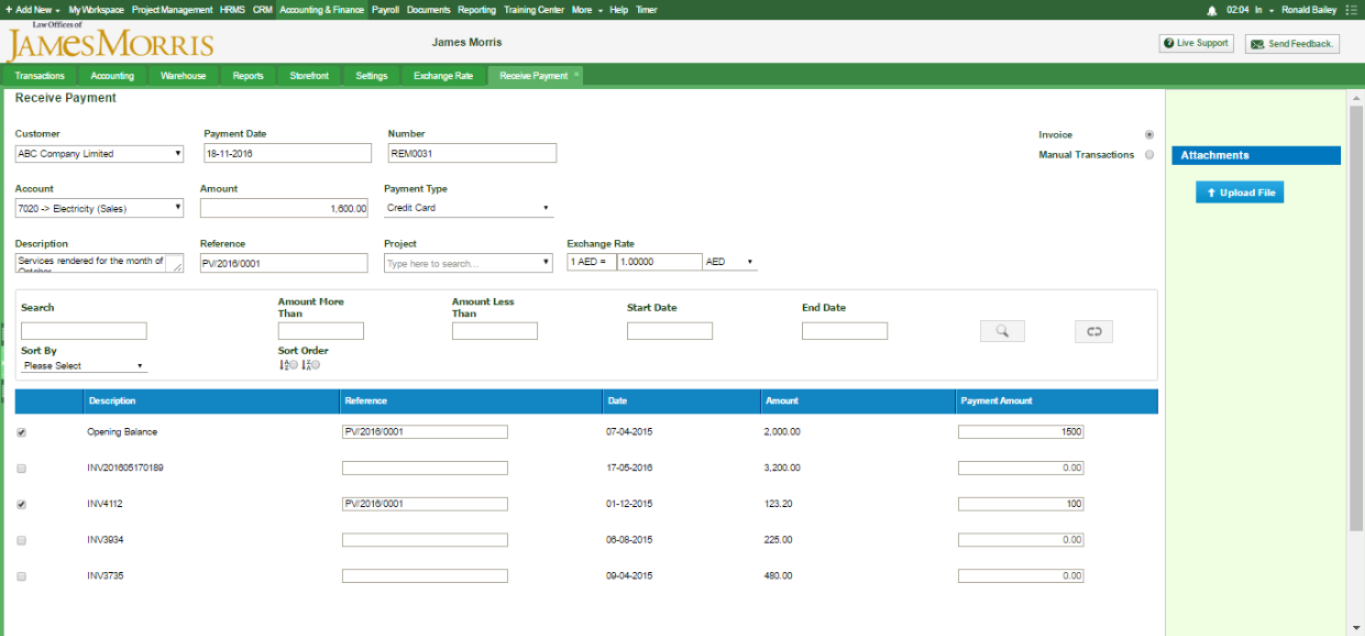The image size is (1365, 636).
Task: Click the Start Date filter field
Action: [670, 331]
